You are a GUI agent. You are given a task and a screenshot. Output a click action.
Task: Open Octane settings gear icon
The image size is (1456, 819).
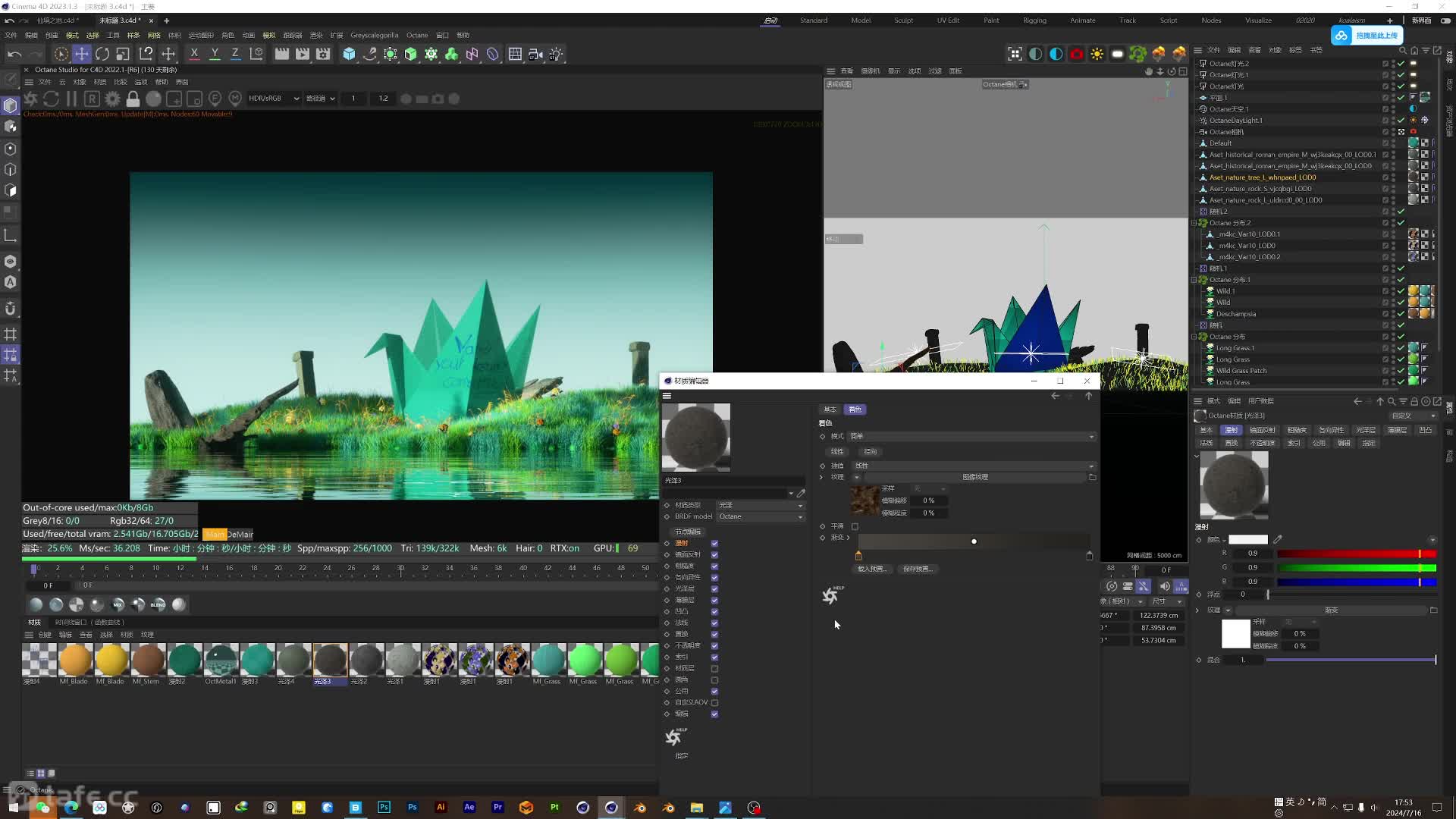click(112, 99)
